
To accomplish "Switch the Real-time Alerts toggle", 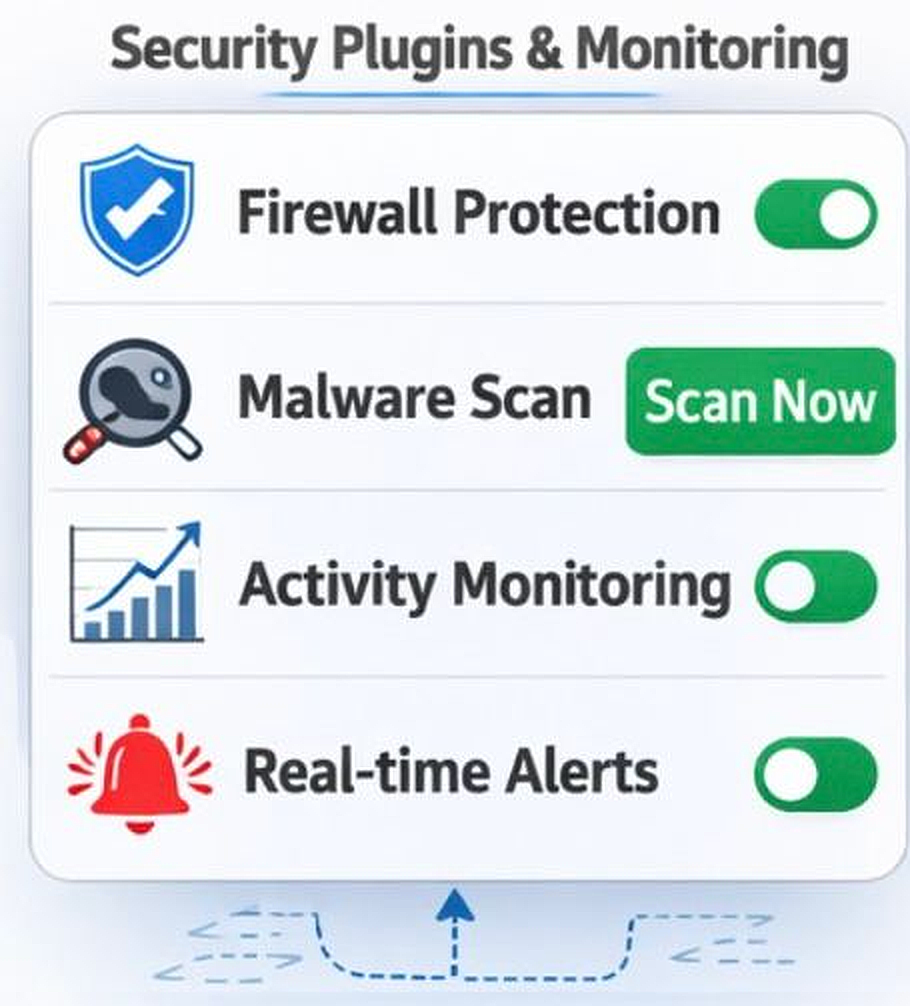I will [x=816, y=774].
